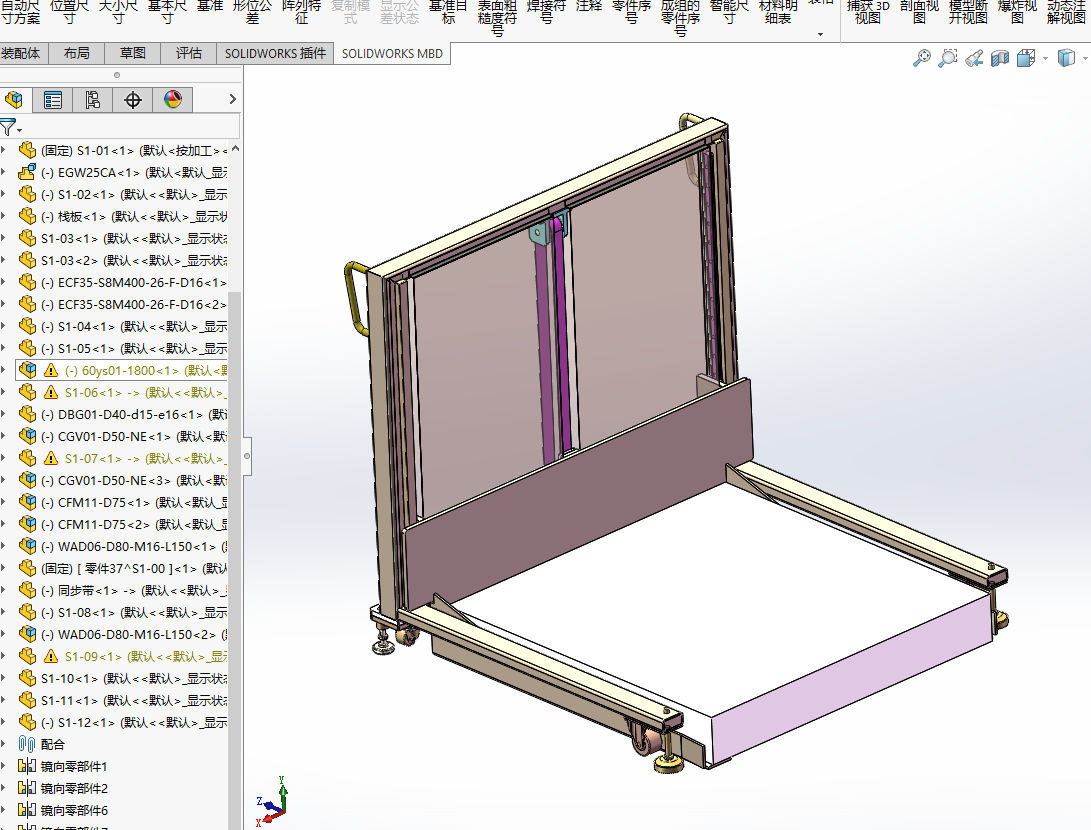Expand the S1-02<1> tree node

tap(3, 194)
